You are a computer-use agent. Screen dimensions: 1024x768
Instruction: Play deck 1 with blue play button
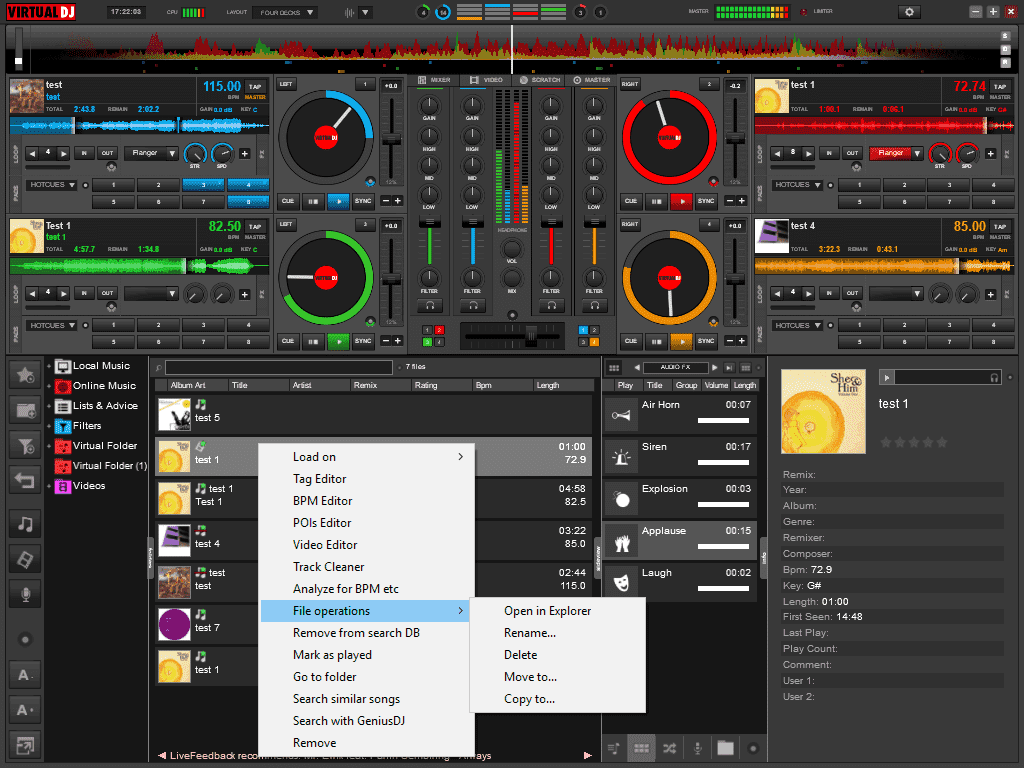(338, 201)
